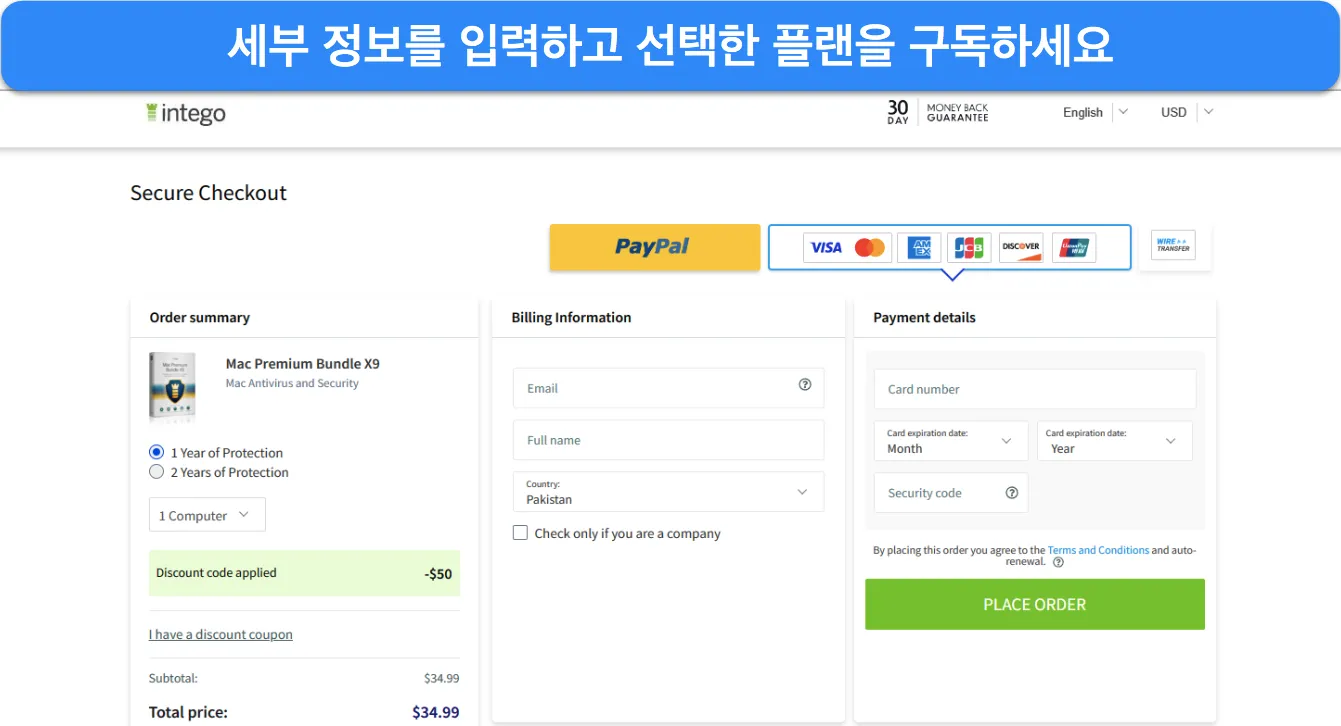Switch to Wire Transfer payment tab
Image resolution: width=1341 pixels, height=726 pixels.
(1173, 245)
